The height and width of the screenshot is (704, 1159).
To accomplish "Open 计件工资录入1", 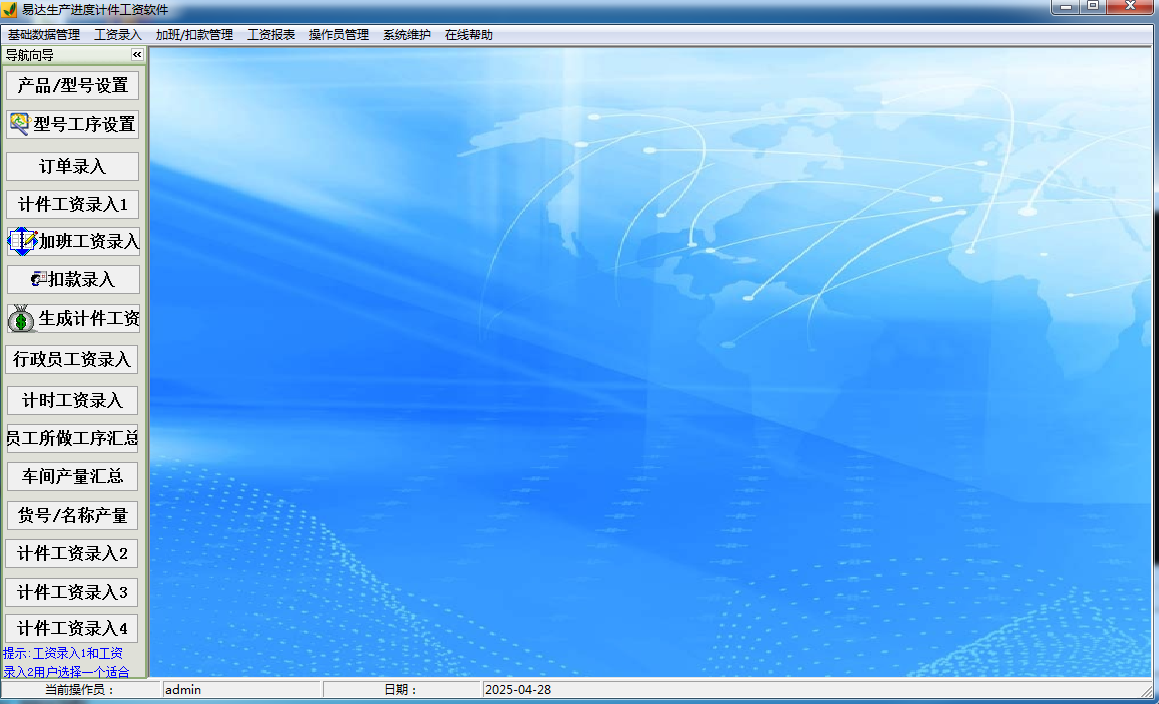I will pyautogui.click(x=71, y=204).
